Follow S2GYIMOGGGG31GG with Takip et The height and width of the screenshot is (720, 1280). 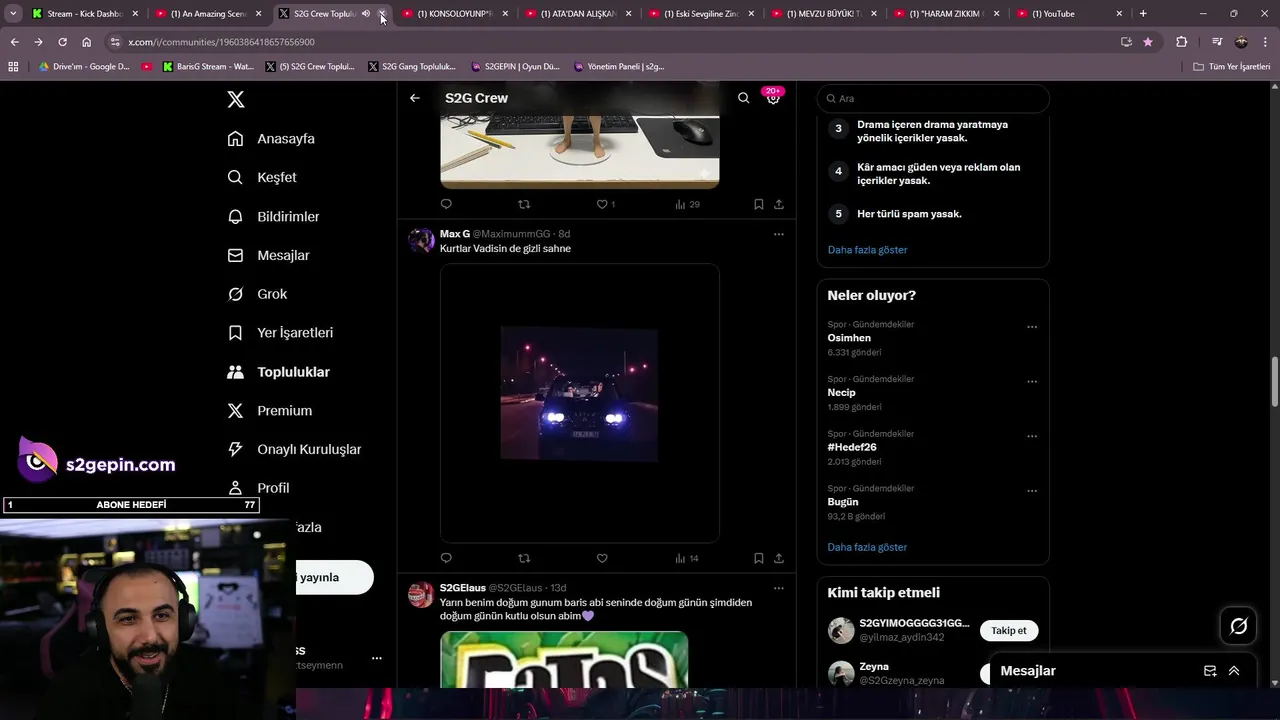1009,631
